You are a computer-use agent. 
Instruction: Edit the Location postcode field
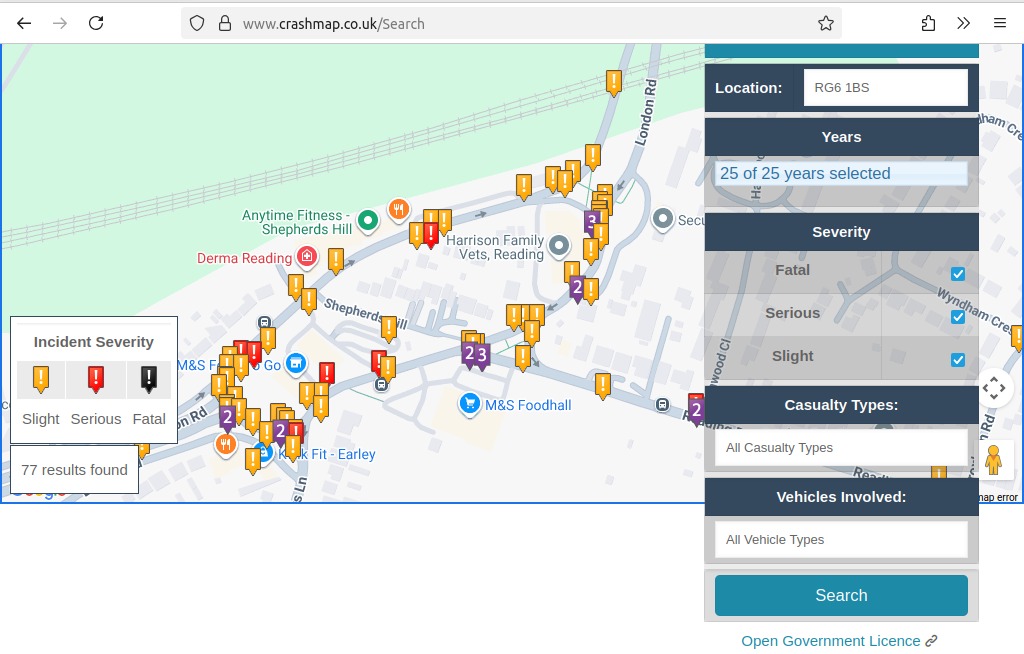886,88
